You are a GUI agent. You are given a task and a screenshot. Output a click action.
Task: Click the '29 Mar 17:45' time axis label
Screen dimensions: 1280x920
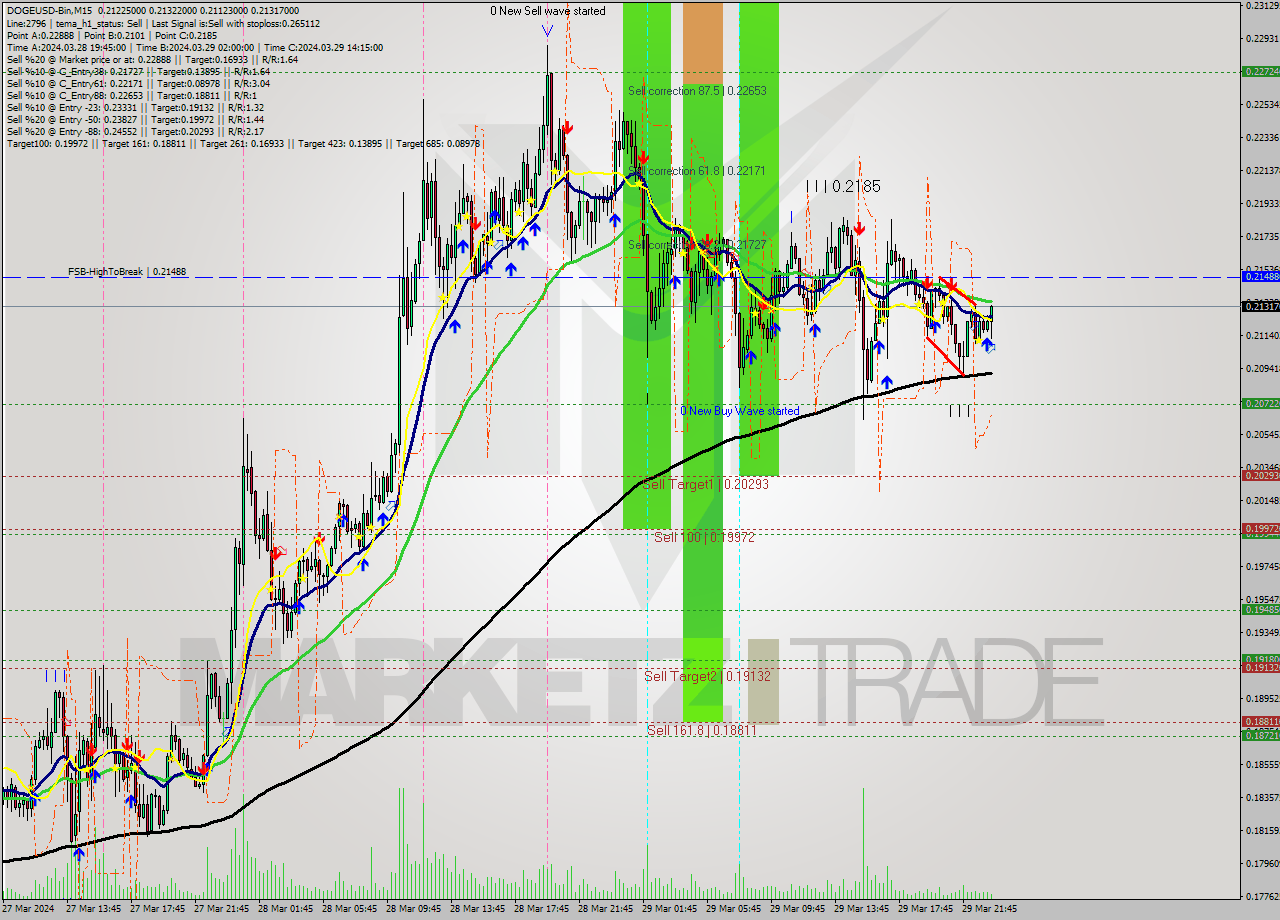[x=926, y=909]
